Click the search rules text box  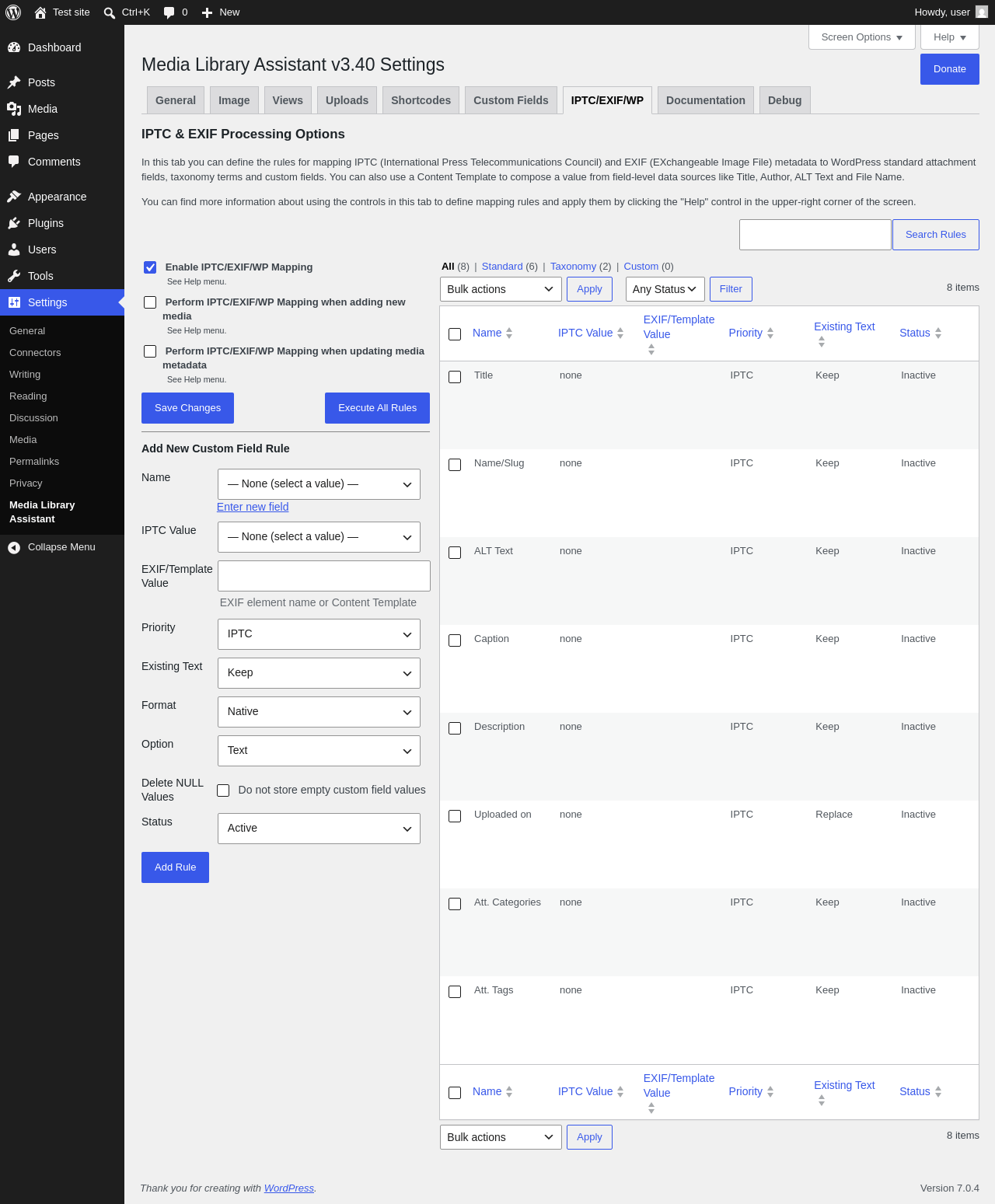(x=815, y=235)
